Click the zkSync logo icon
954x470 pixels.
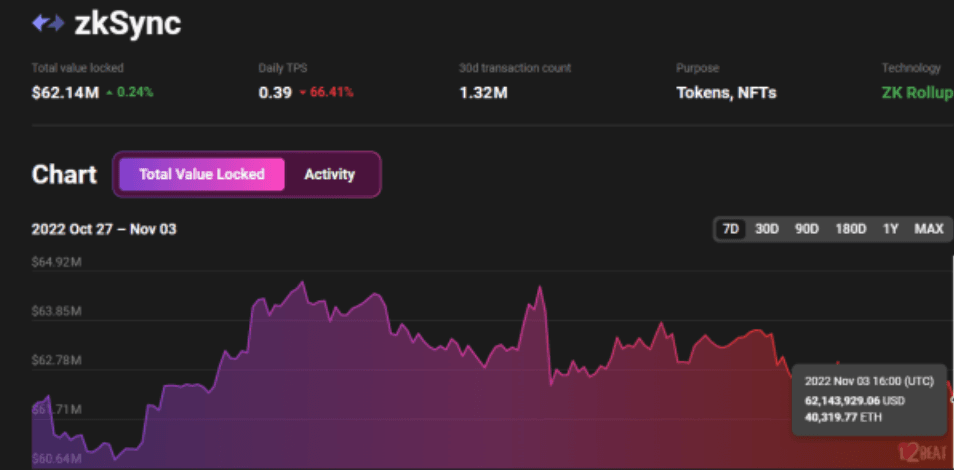[x=48, y=24]
